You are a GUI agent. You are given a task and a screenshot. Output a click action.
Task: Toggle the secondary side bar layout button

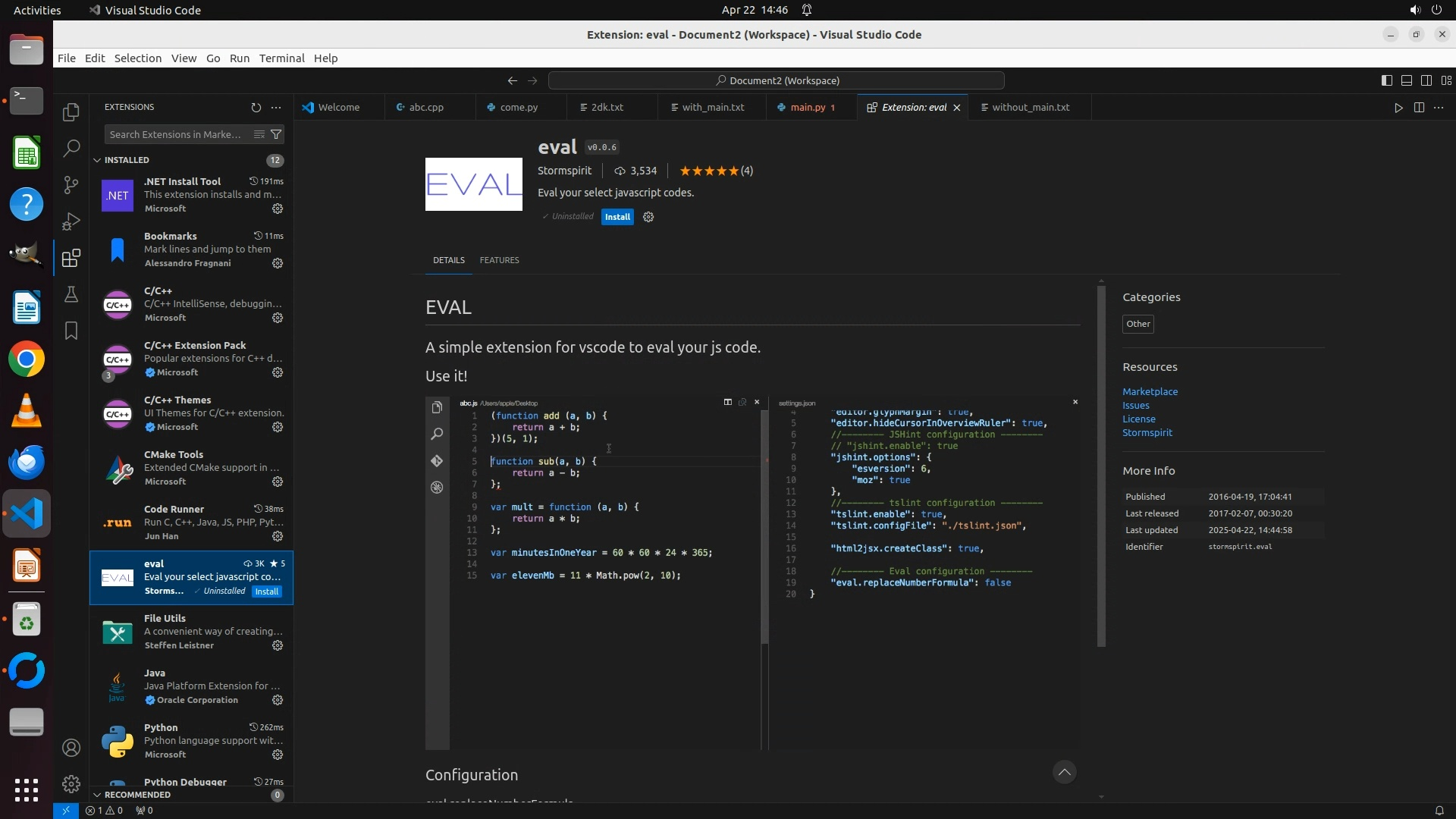coord(1426,80)
